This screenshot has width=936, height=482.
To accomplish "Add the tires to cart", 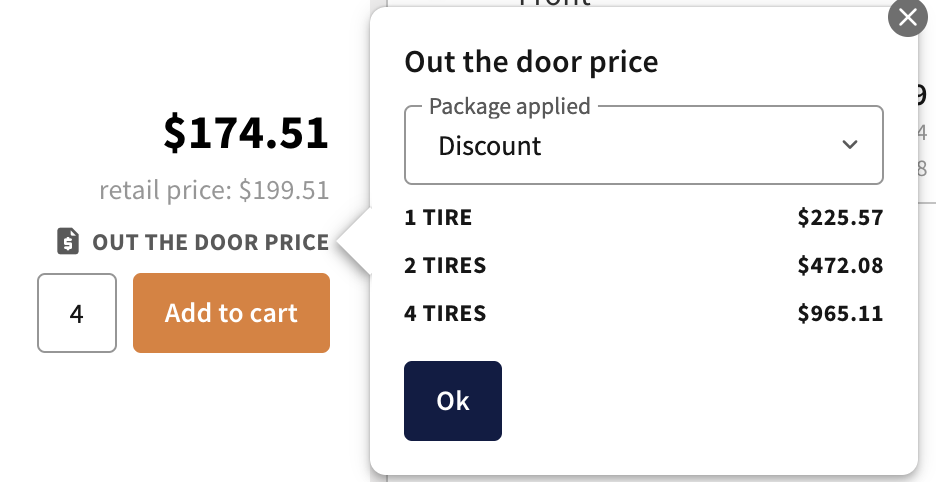I will 232,313.
